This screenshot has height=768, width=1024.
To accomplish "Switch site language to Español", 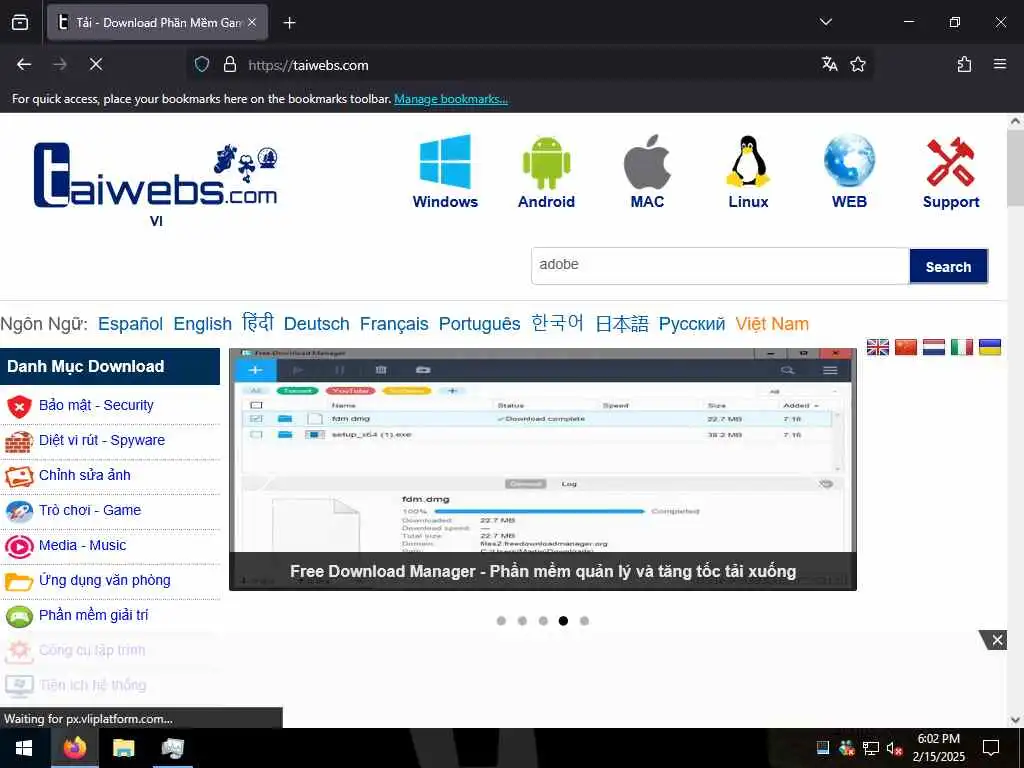I will pyautogui.click(x=130, y=324).
